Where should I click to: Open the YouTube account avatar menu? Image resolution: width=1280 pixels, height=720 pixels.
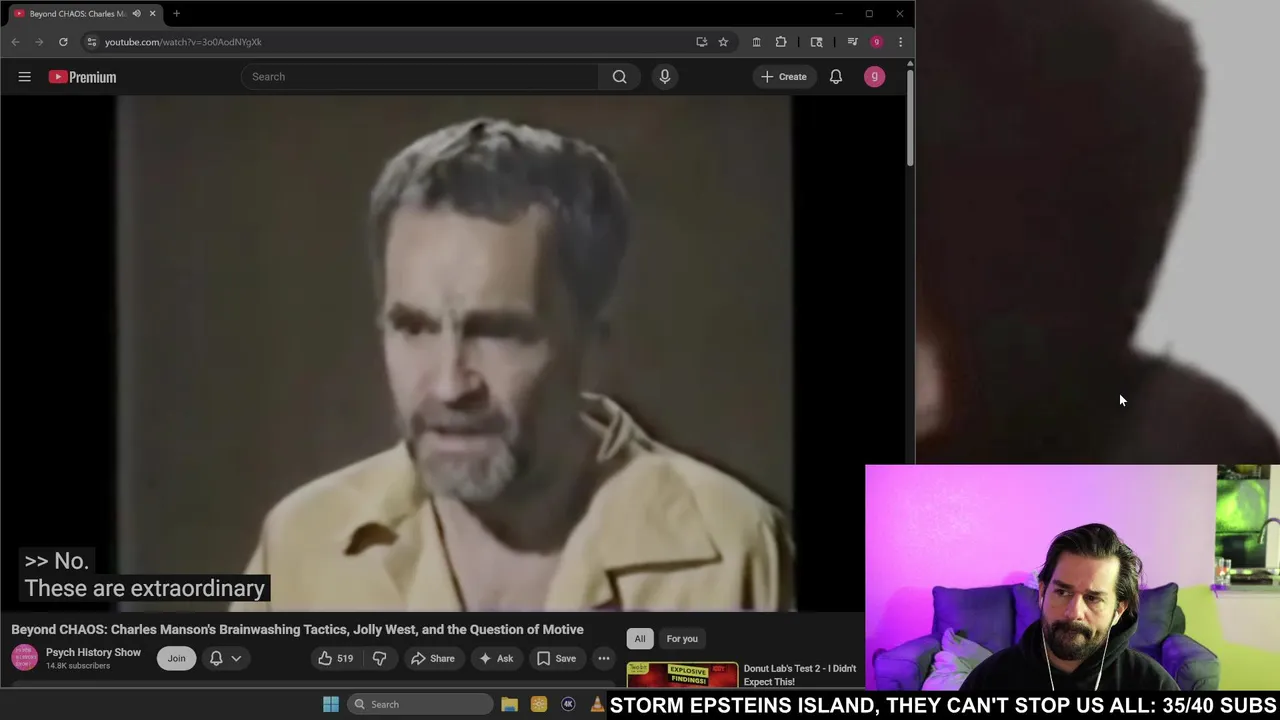click(874, 77)
